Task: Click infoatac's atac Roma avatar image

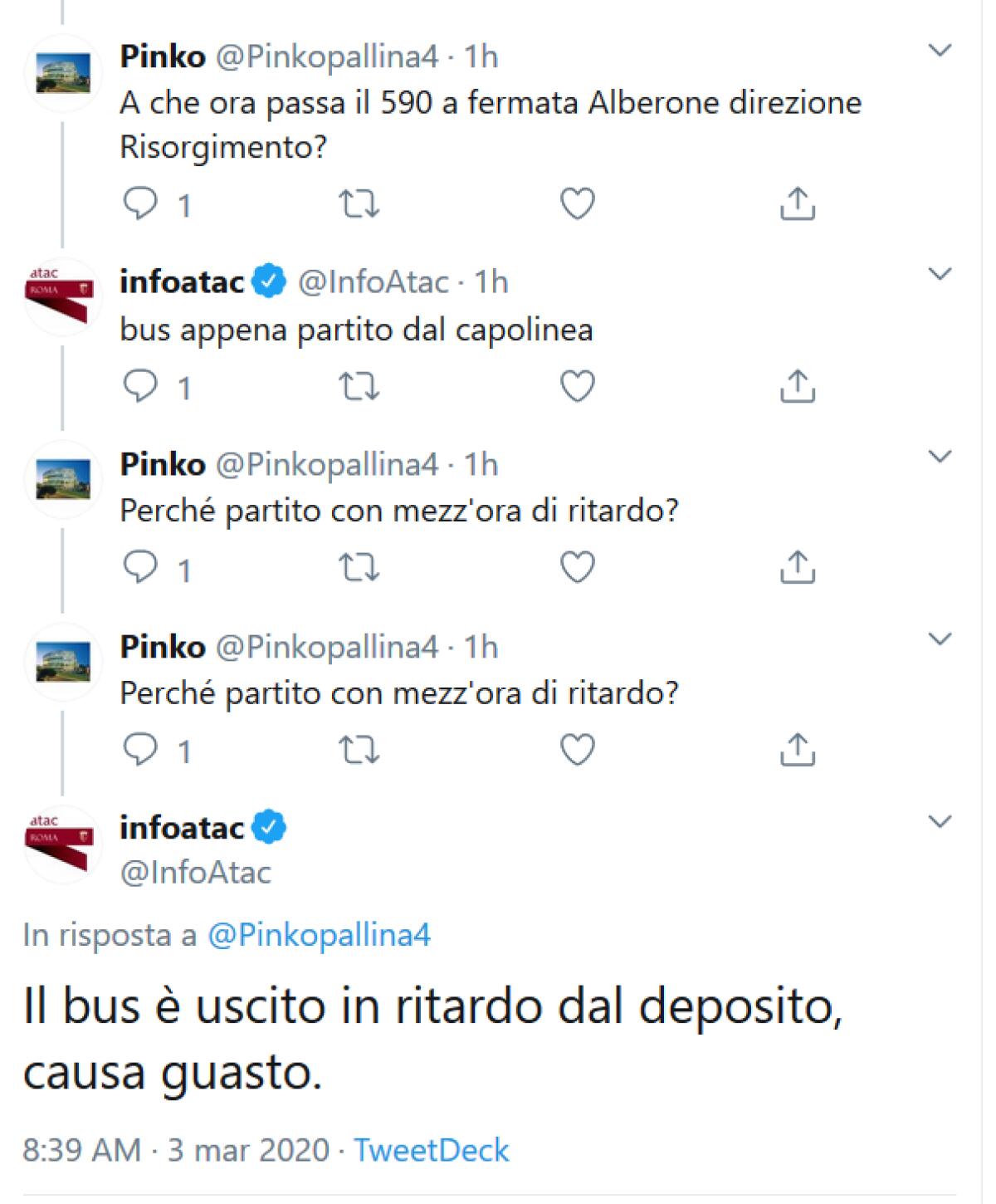Action: (62, 843)
